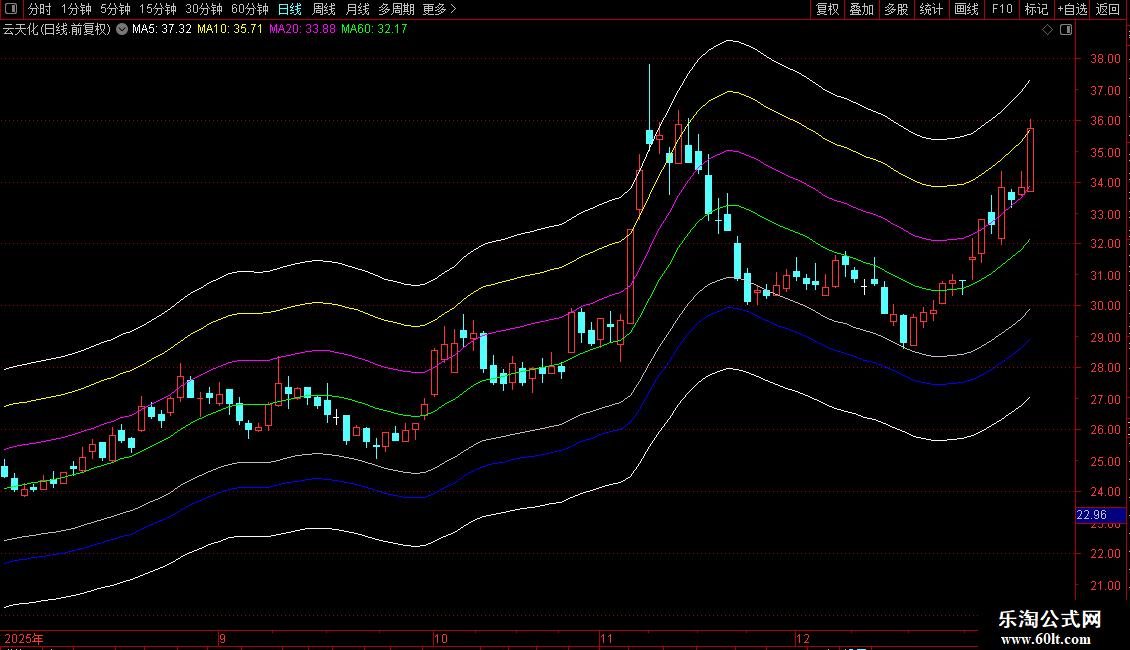Open the 多周期 multi-period view
This screenshot has width=1130, height=650.
coord(397,9)
